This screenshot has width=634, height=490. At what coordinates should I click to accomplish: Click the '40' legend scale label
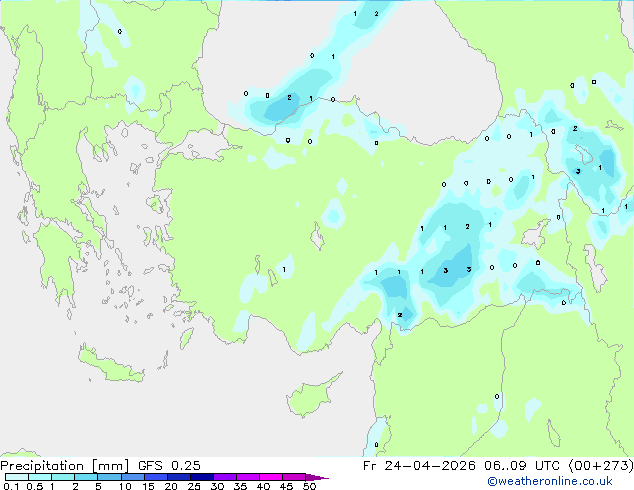pyautogui.click(x=263, y=486)
